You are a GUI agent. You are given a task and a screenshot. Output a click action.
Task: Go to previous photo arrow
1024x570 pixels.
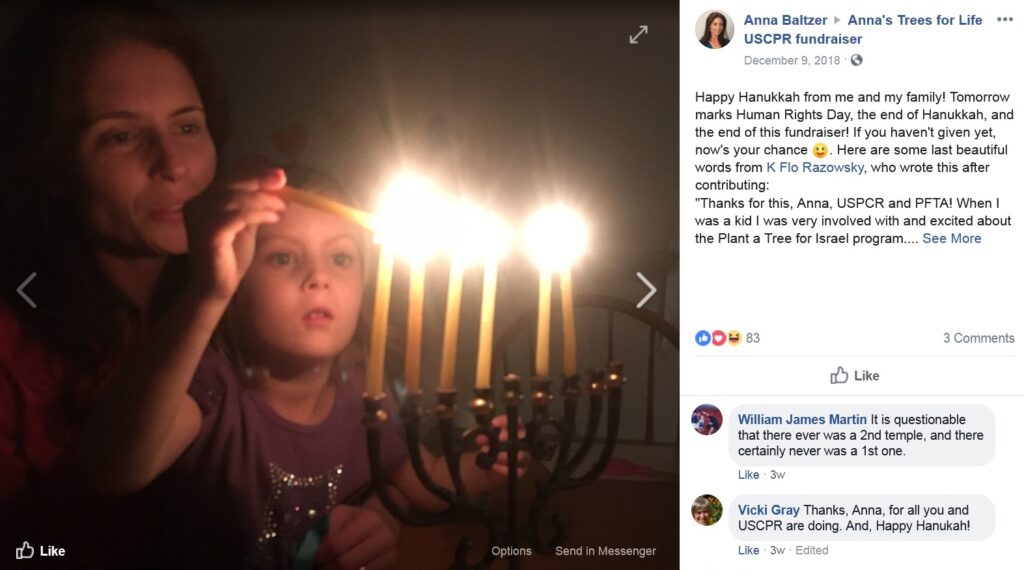tap(27, 290)
